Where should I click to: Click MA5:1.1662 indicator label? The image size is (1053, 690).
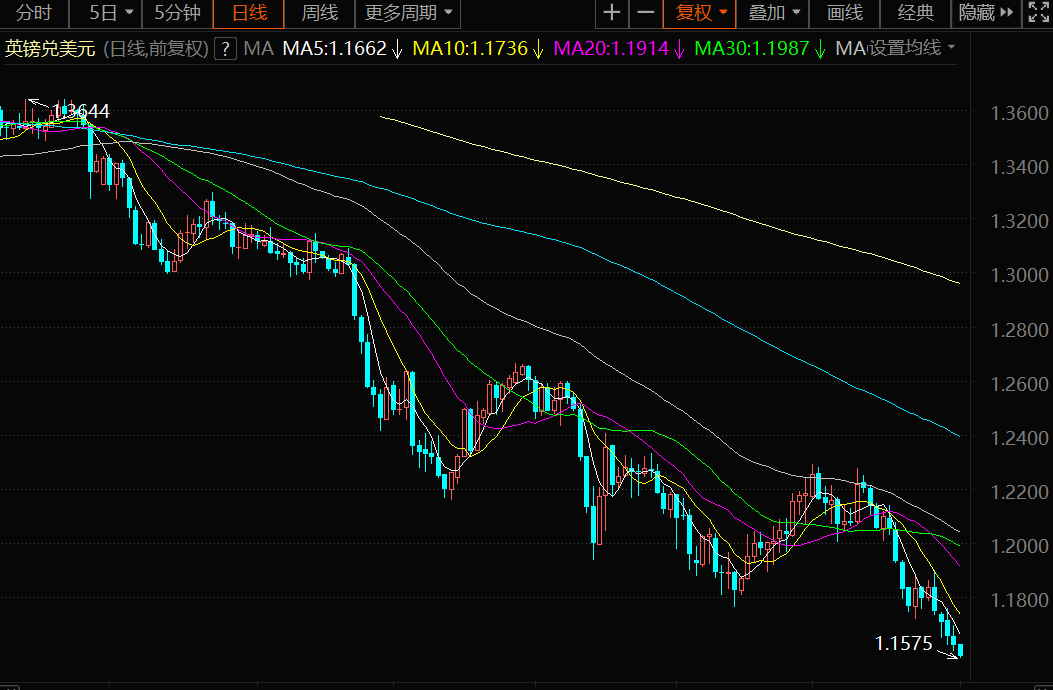point(334,48)
